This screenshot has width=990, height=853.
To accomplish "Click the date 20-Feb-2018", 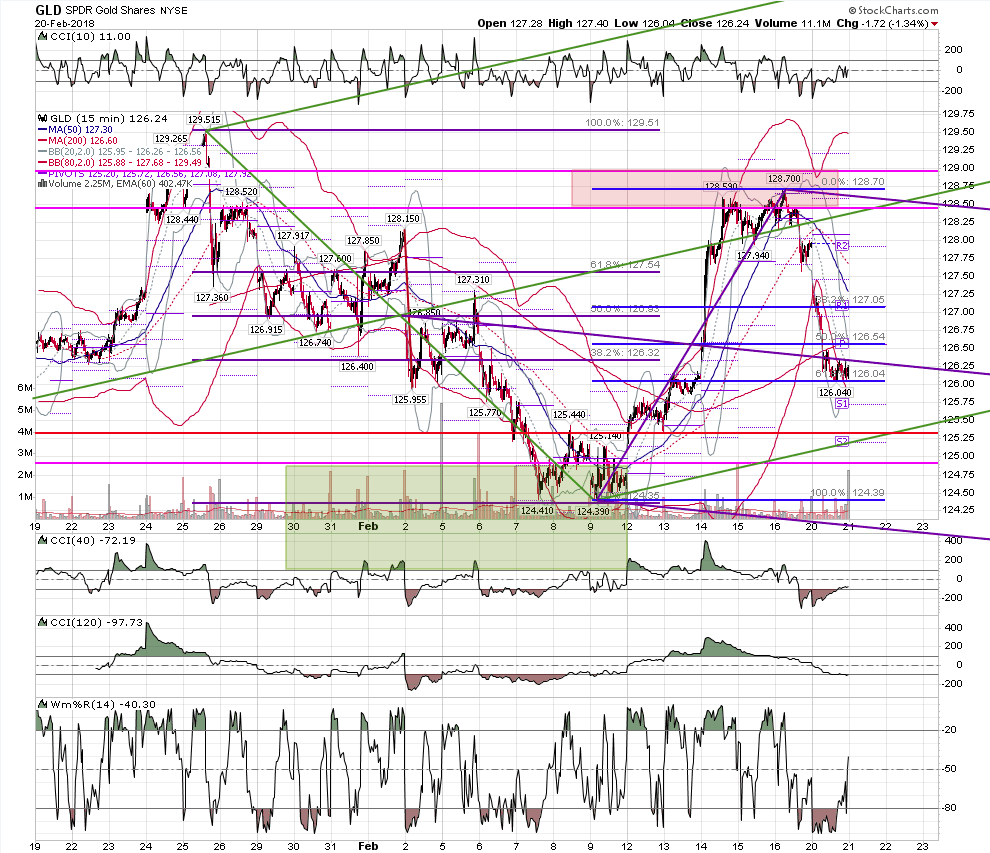I will [64, 23].
